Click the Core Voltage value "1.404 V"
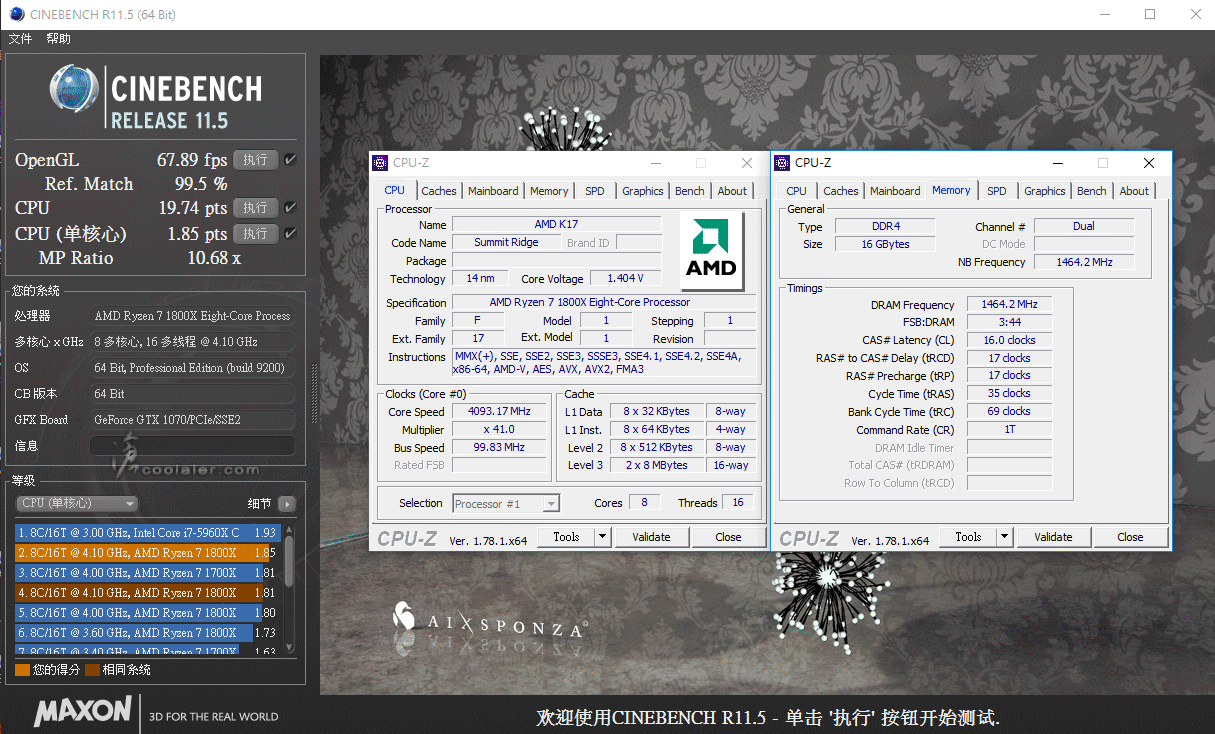The height and width of the screenshot is (734, 1215). tap(625, 279)
